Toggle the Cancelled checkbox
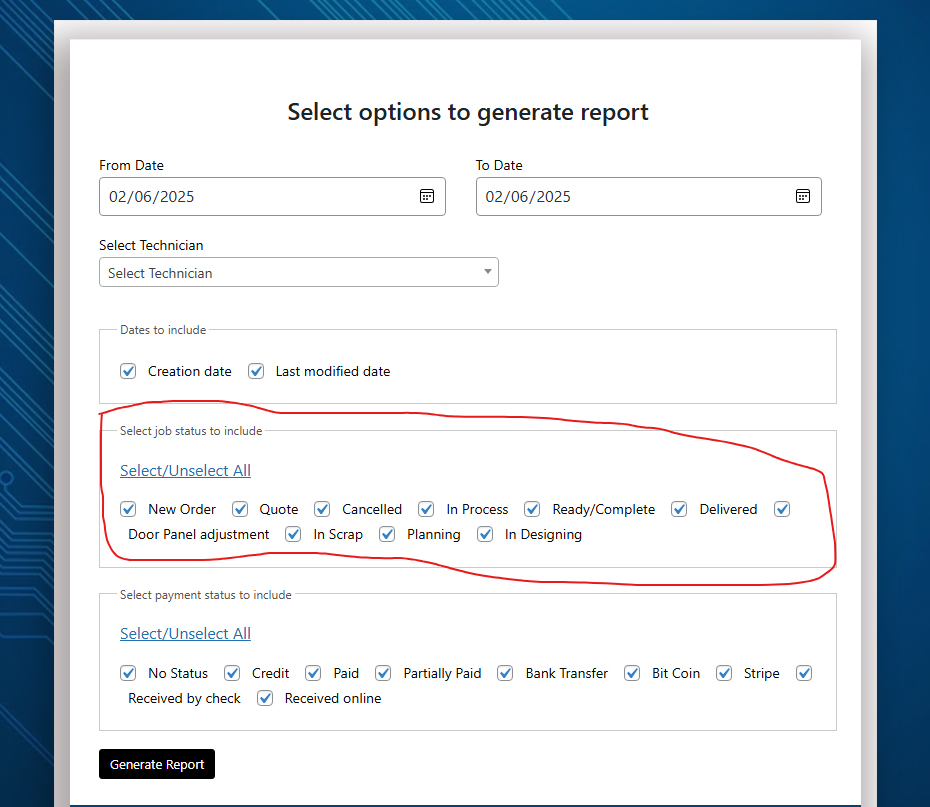This screenshot has height=807, width=930. (x=322, y=509)
